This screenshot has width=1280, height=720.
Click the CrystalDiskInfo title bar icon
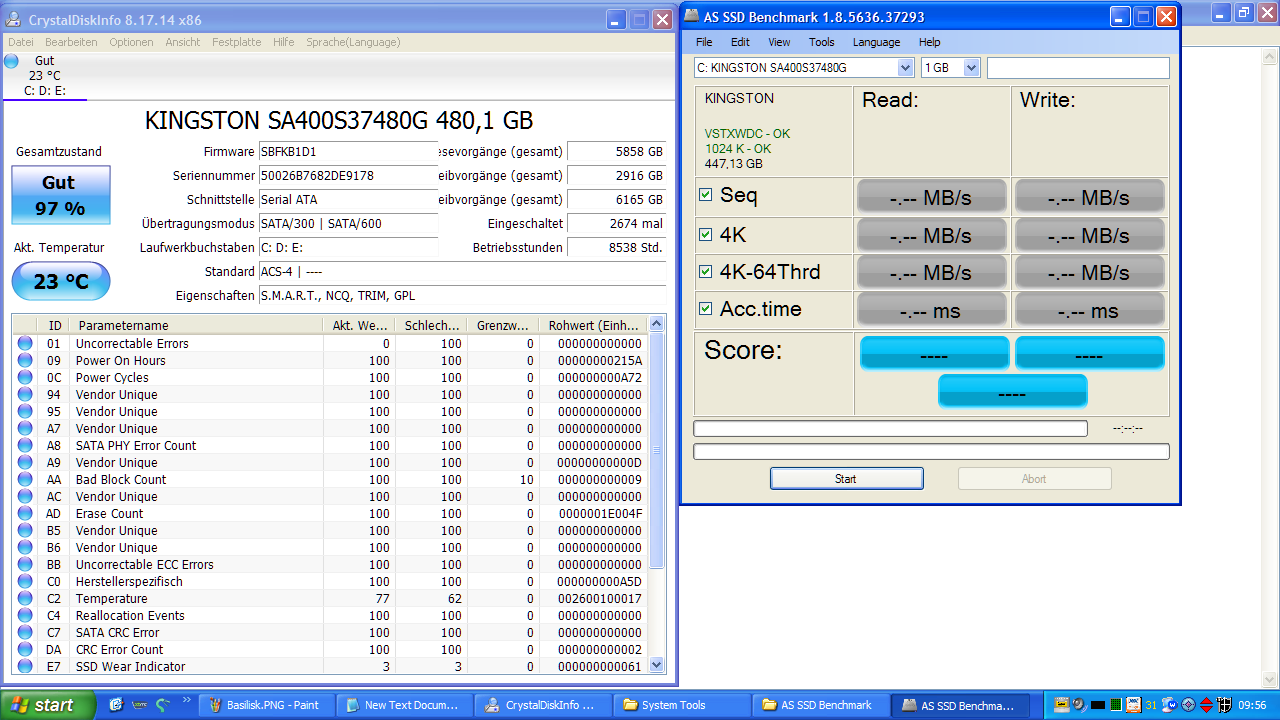[x=15, y=19]
